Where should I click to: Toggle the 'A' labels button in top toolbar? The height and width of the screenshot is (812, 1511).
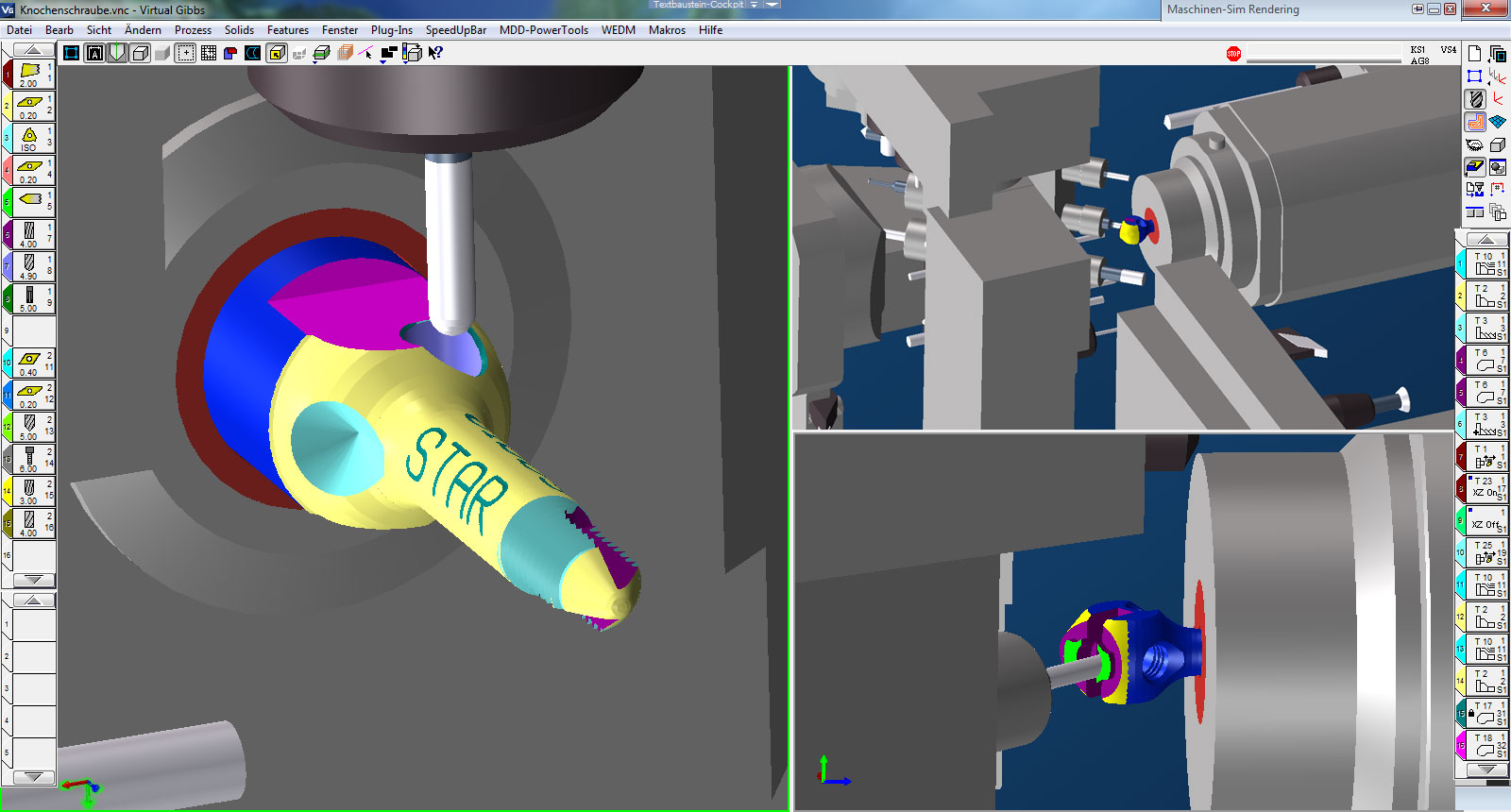click(x=94, y=53)
